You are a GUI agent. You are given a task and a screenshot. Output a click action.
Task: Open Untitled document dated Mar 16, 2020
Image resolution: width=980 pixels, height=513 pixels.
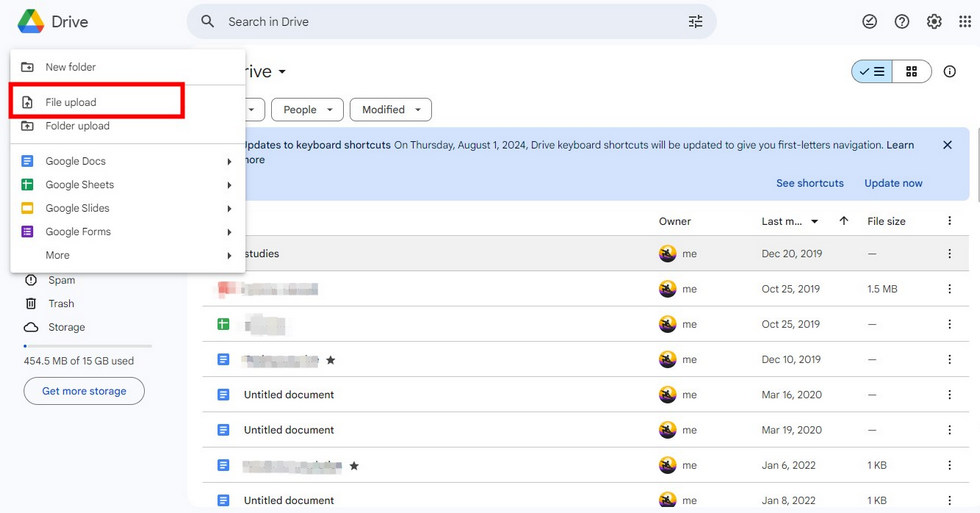pos(289,395)
